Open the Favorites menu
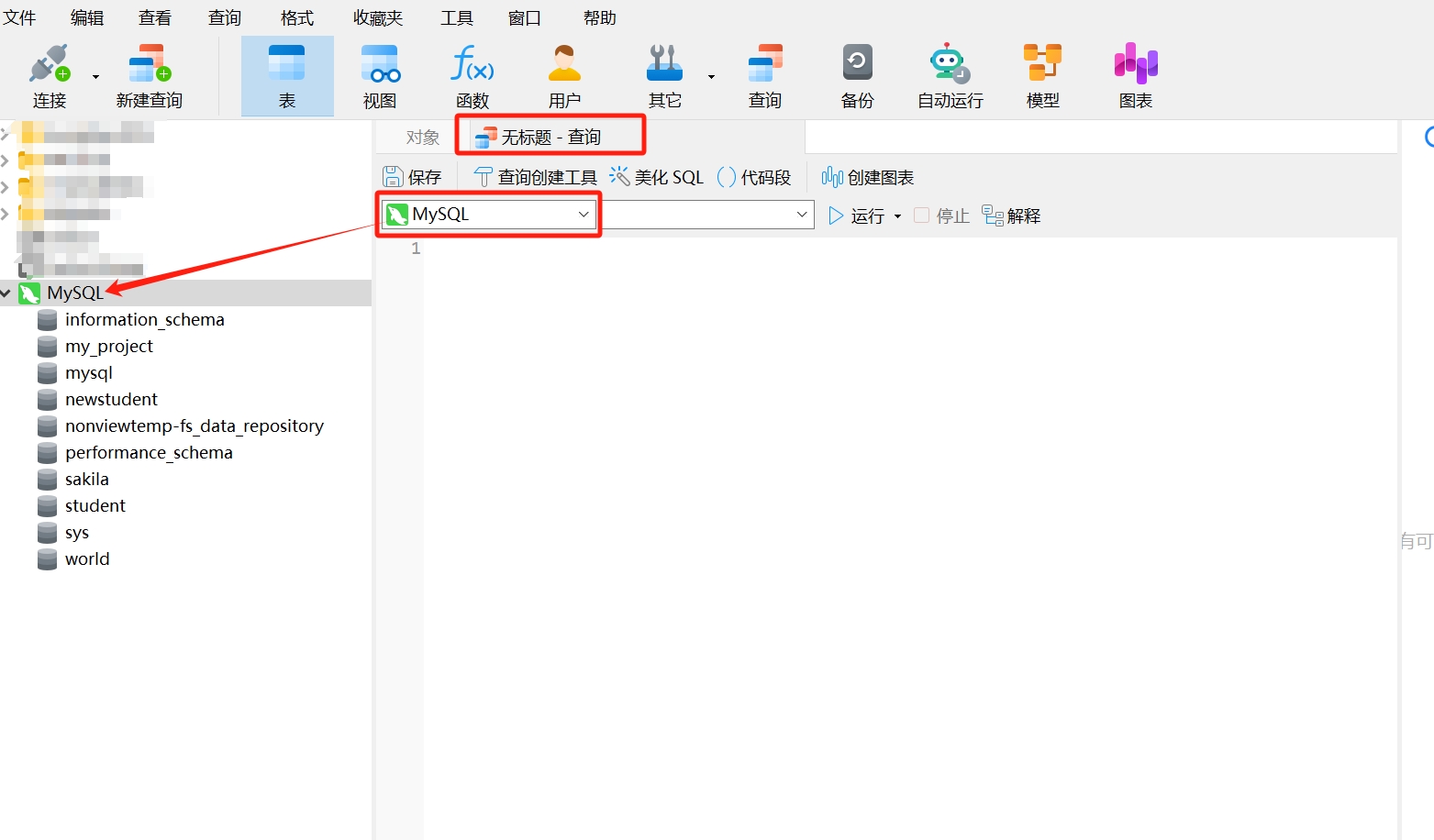The image size is (1434, 840). tap(377, 17)
